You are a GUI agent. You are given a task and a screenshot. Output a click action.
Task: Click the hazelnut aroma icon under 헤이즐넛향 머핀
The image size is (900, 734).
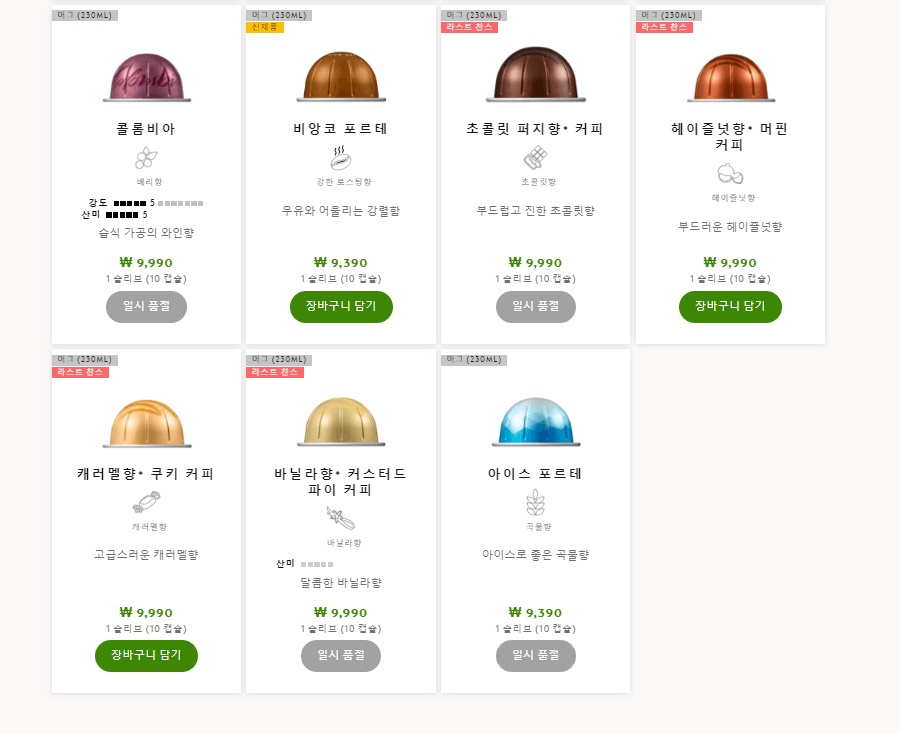[729, 172]
